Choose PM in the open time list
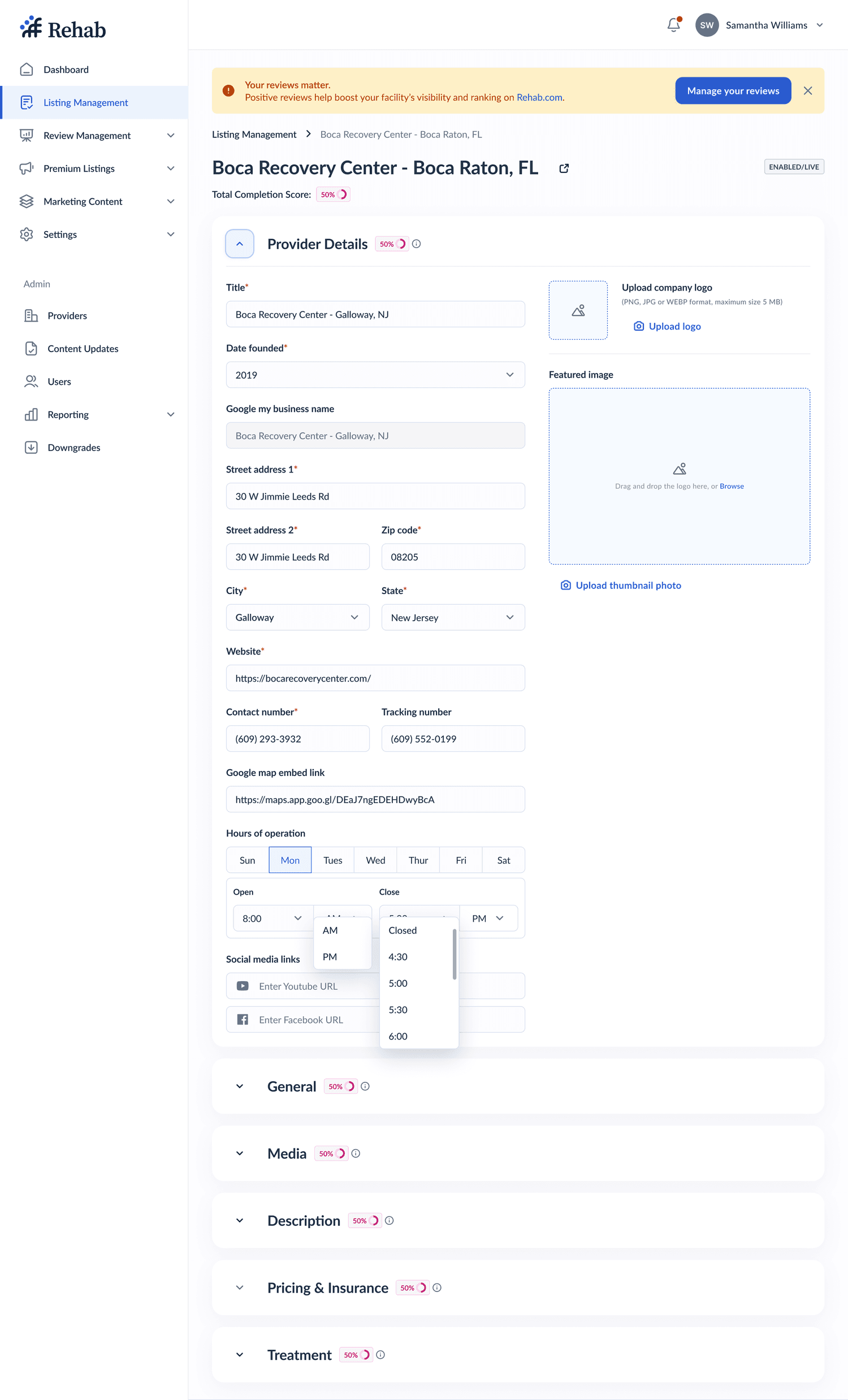 tap(342, 957)
